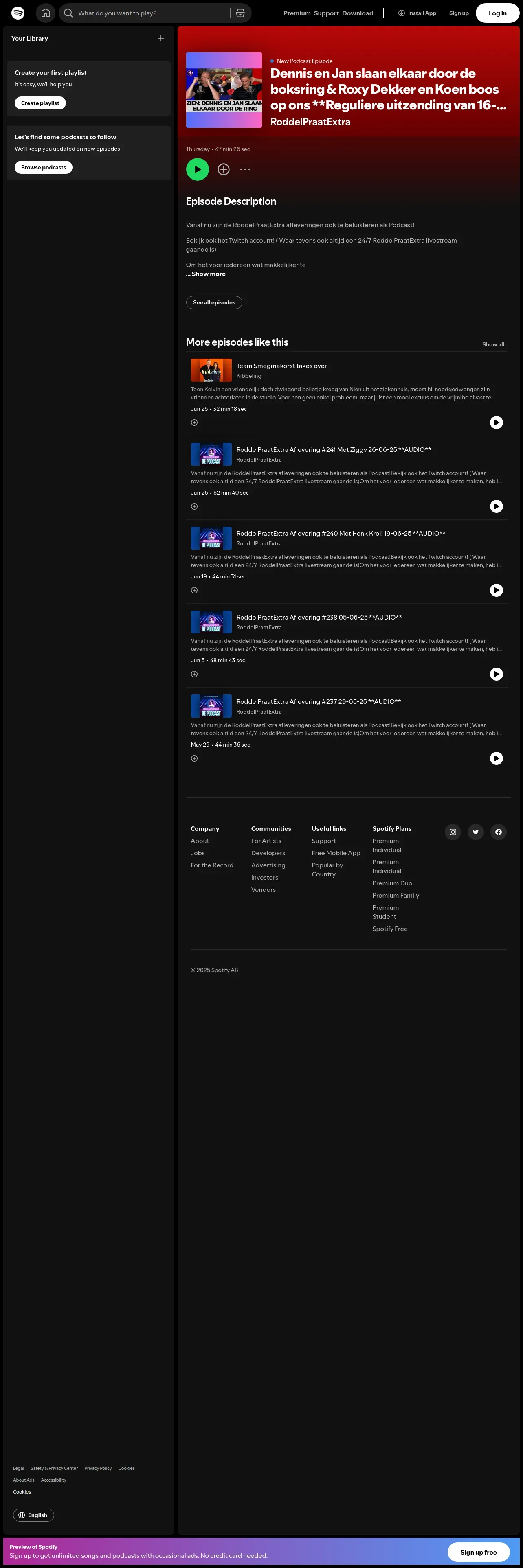523x1568 pixels.
Task: Open Support in top navigation
Action: 326,13
